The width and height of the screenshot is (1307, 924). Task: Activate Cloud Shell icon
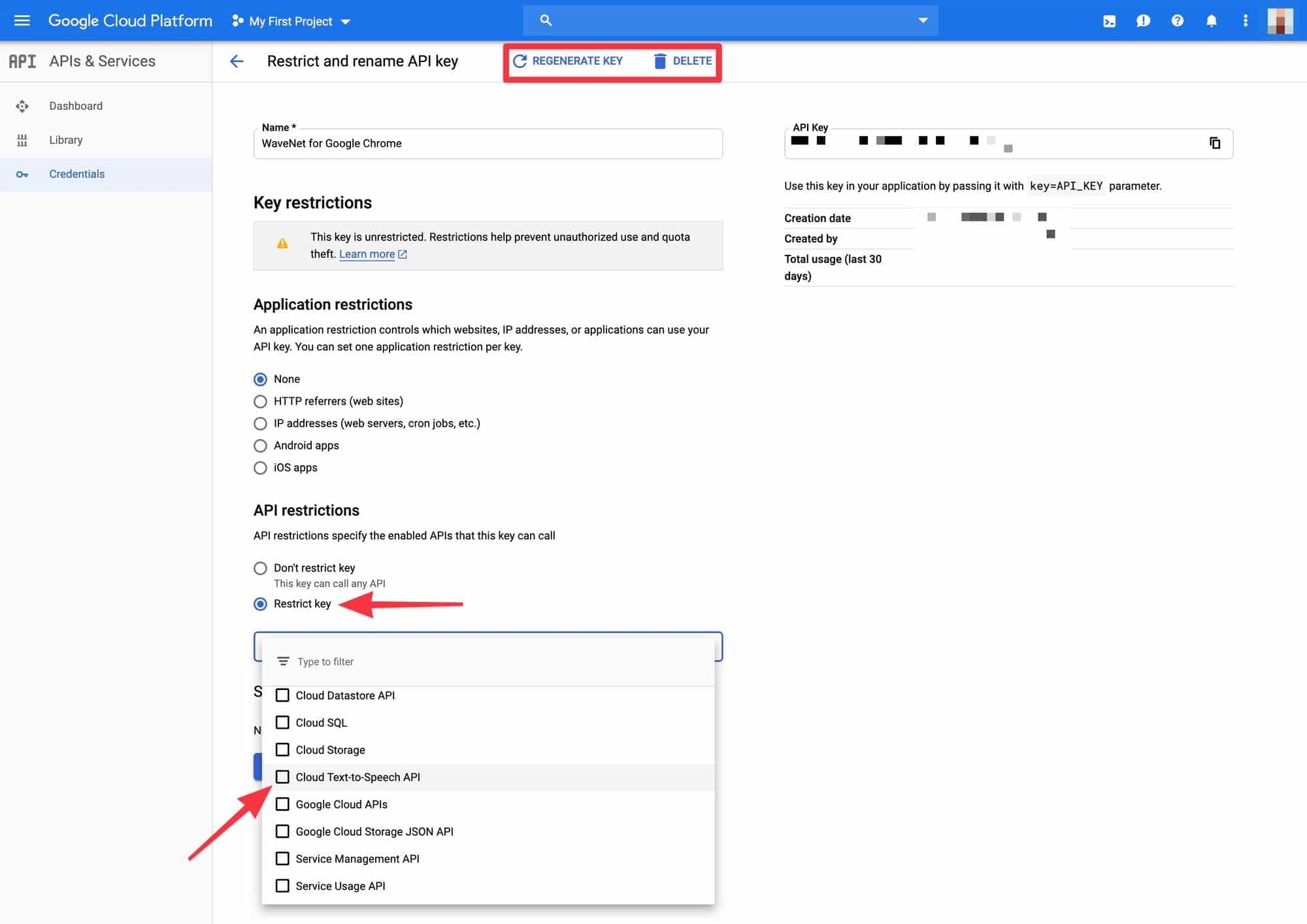click(1109, 21)
